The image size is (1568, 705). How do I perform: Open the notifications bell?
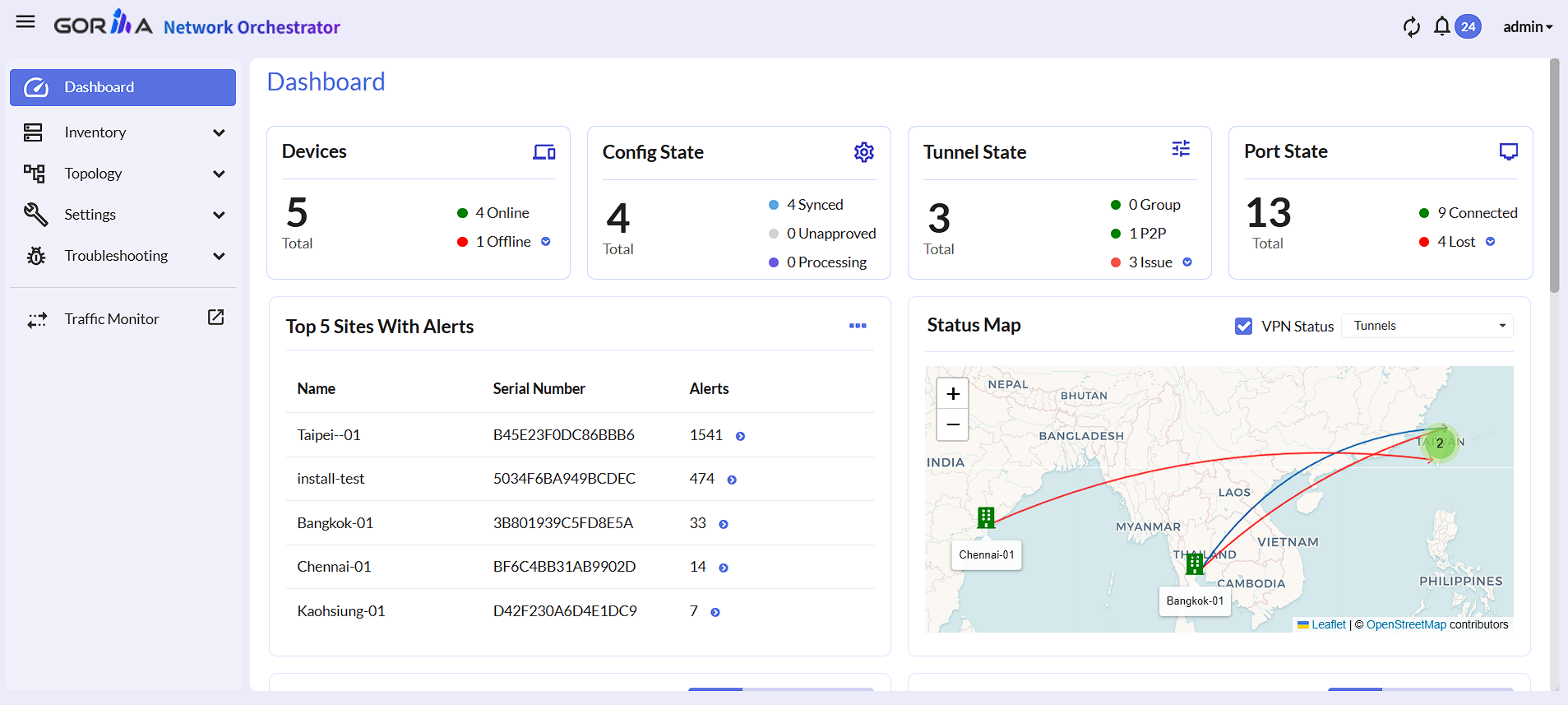pos(1441,26)
